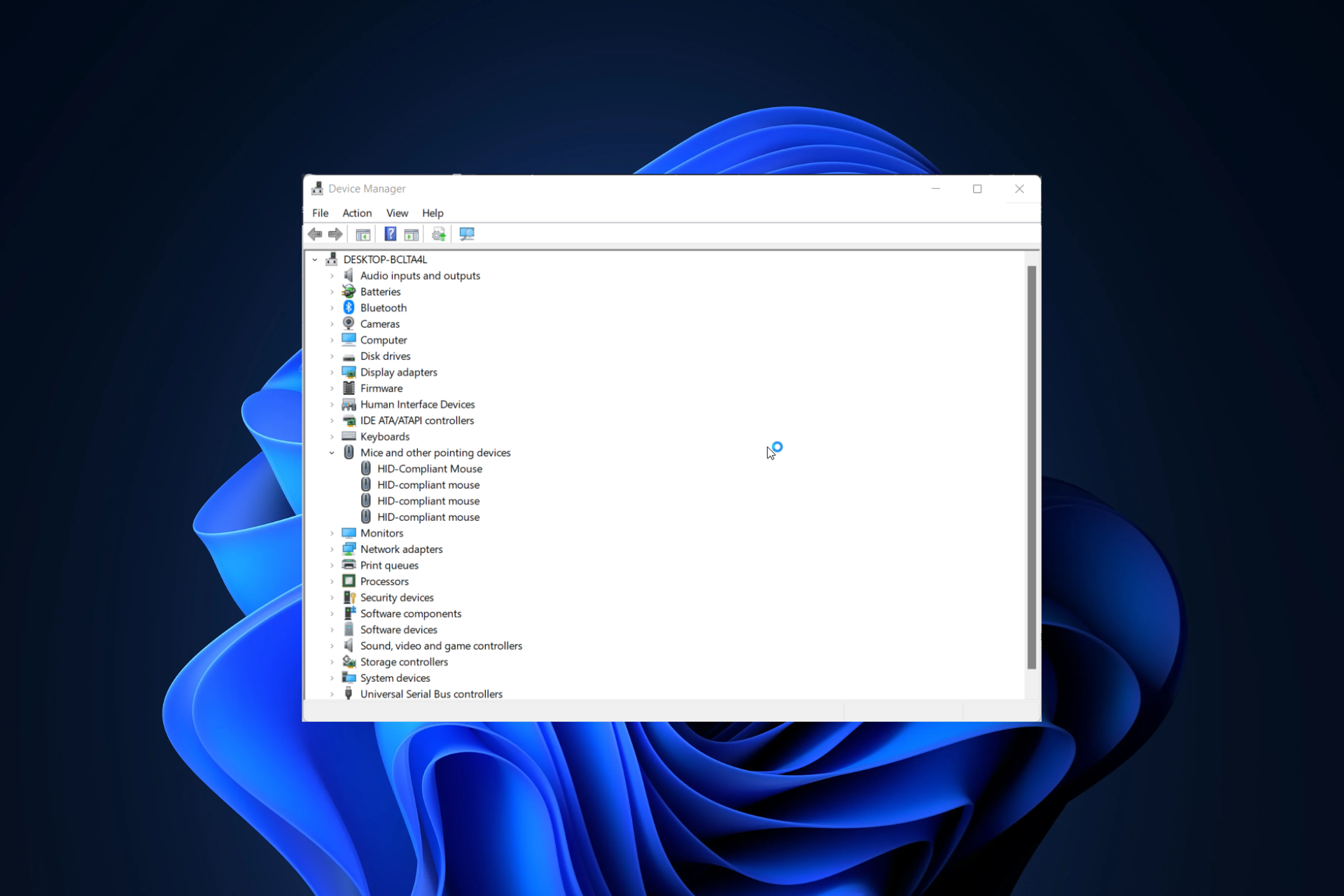Open Help using the question mark toolbar icon
The height and width of the screenshot is (896, 1344).
[x=391, y=234]
